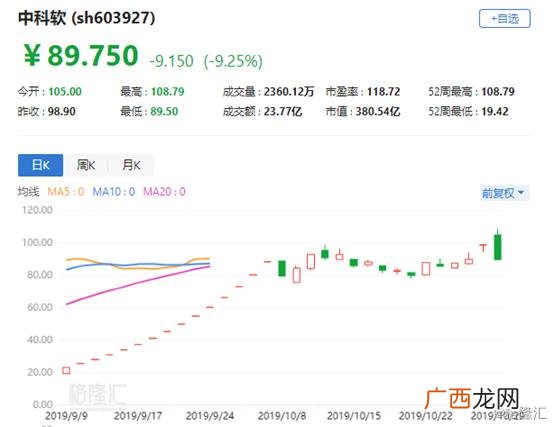Click the price change value -9.150

pos(172,61)
